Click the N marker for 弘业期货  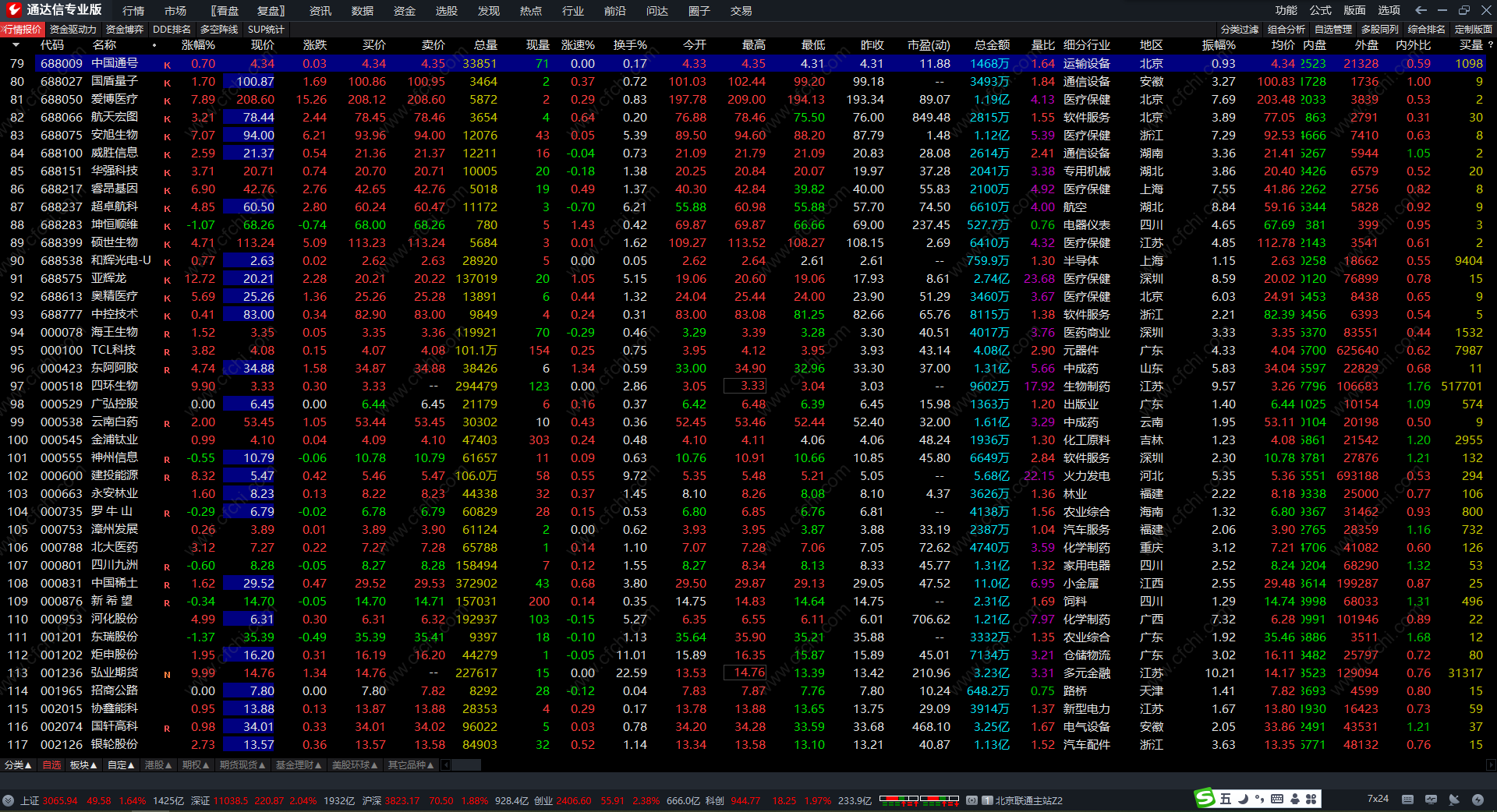click(167, 674)
